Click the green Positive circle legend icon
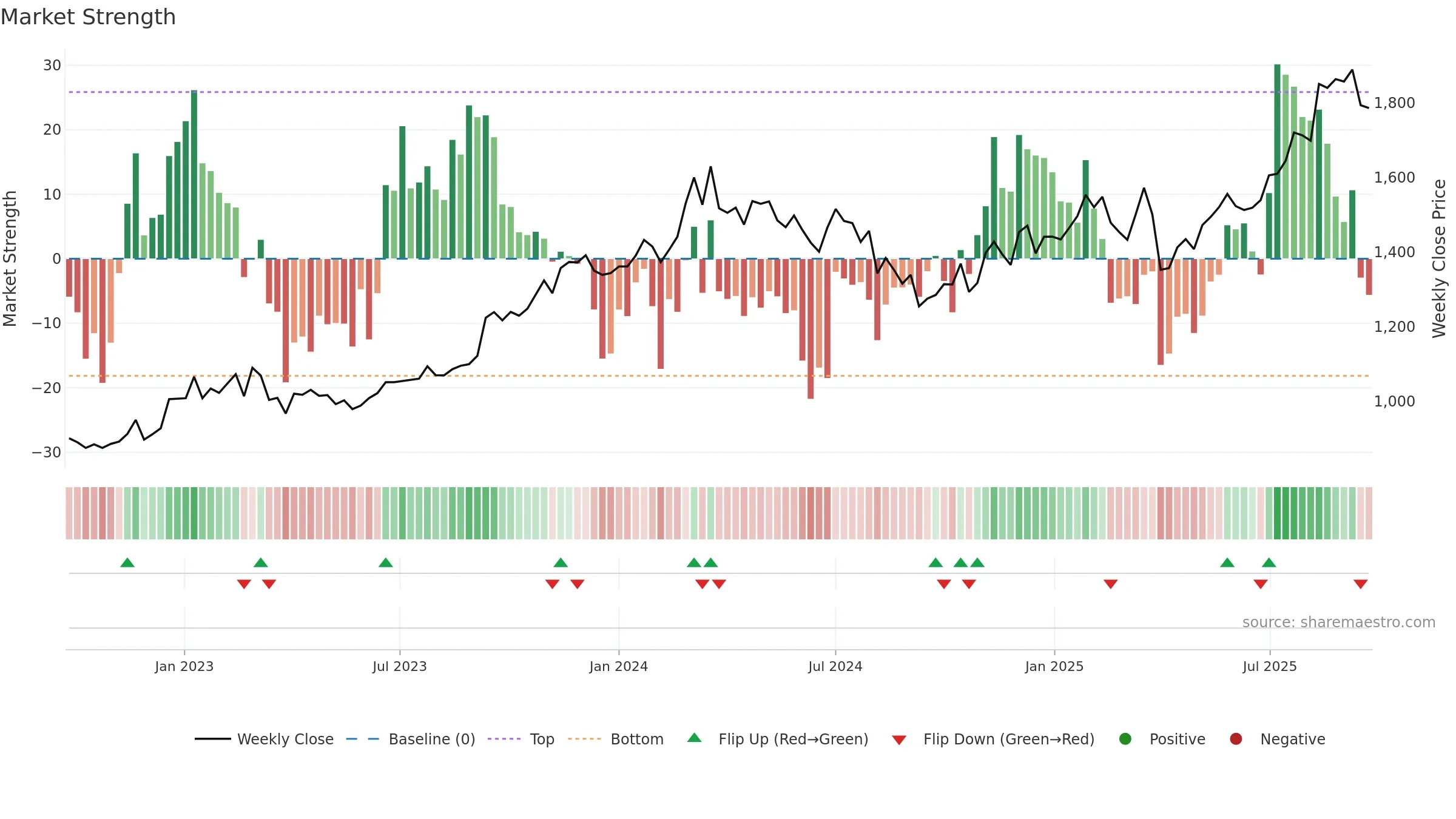The image size is (1456, 819). (1125, 739)
